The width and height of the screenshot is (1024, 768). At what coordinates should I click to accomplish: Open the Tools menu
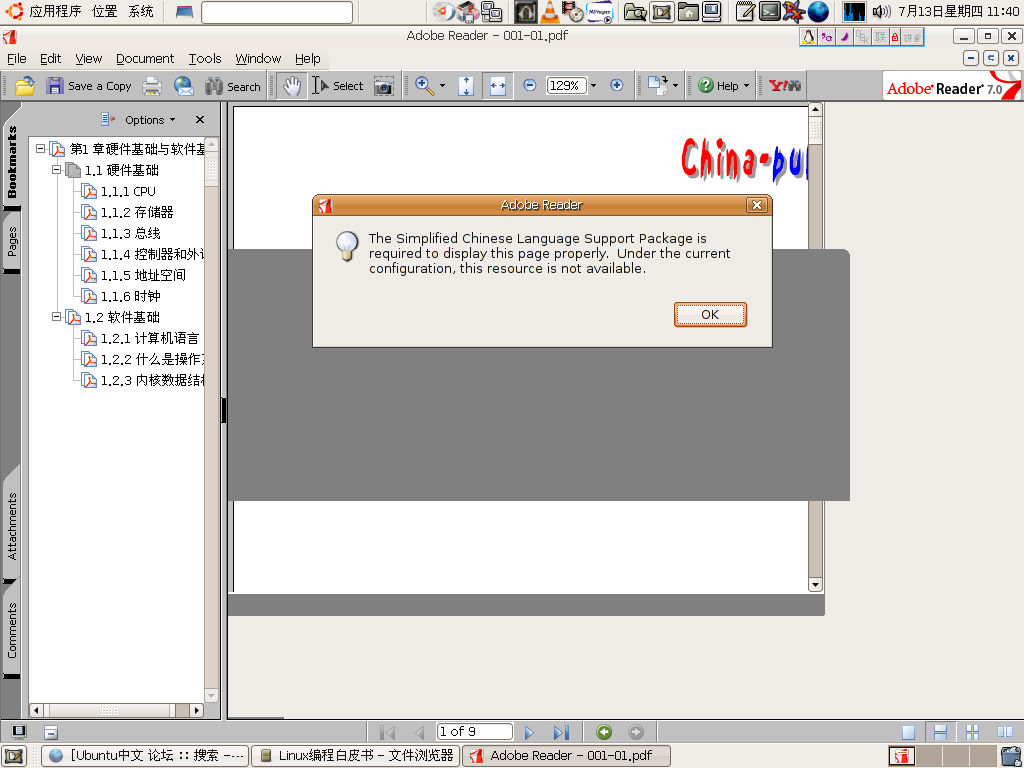pos(205,59)
